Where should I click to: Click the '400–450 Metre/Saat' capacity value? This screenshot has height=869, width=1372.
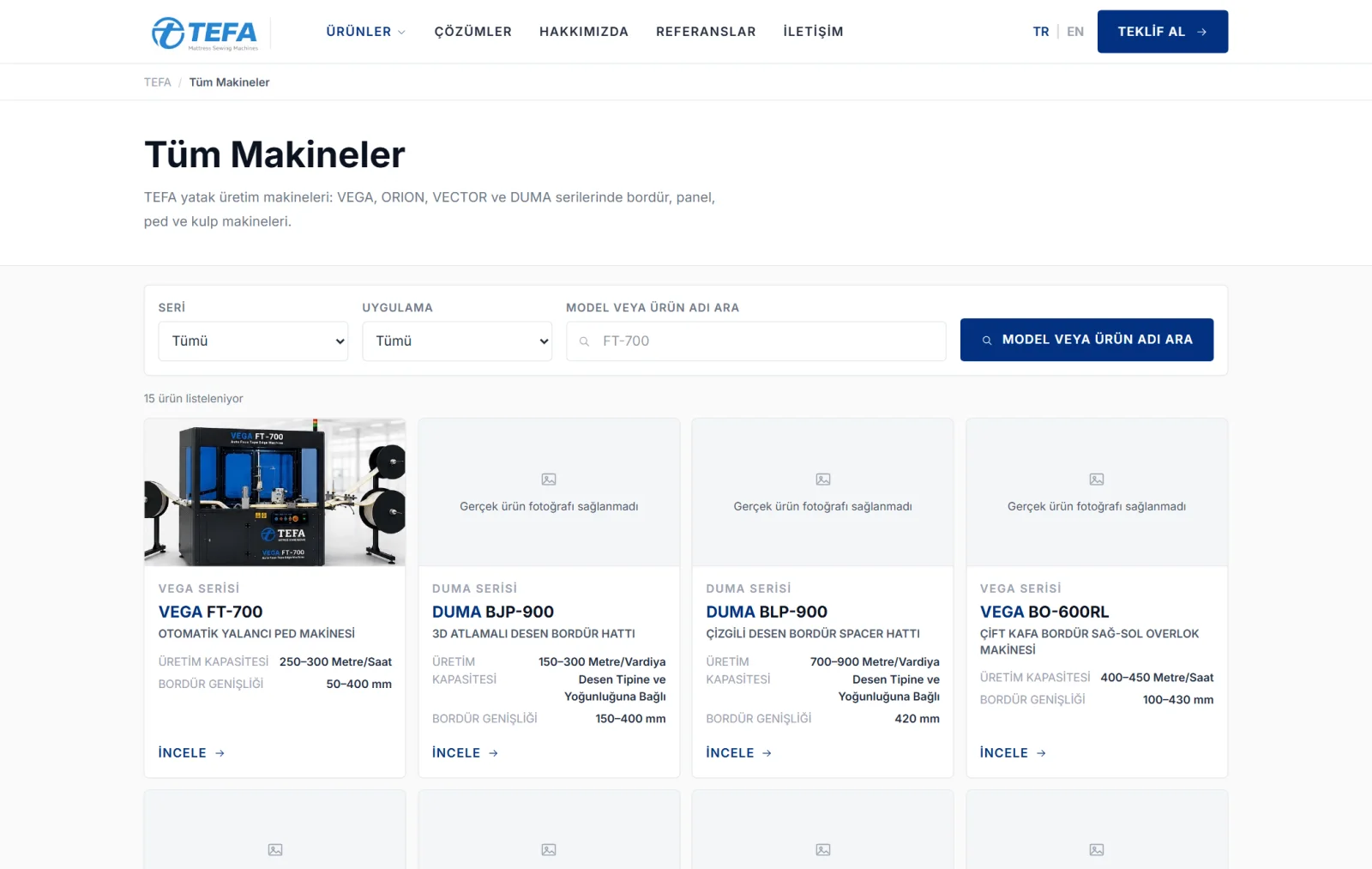[1157, 678]
